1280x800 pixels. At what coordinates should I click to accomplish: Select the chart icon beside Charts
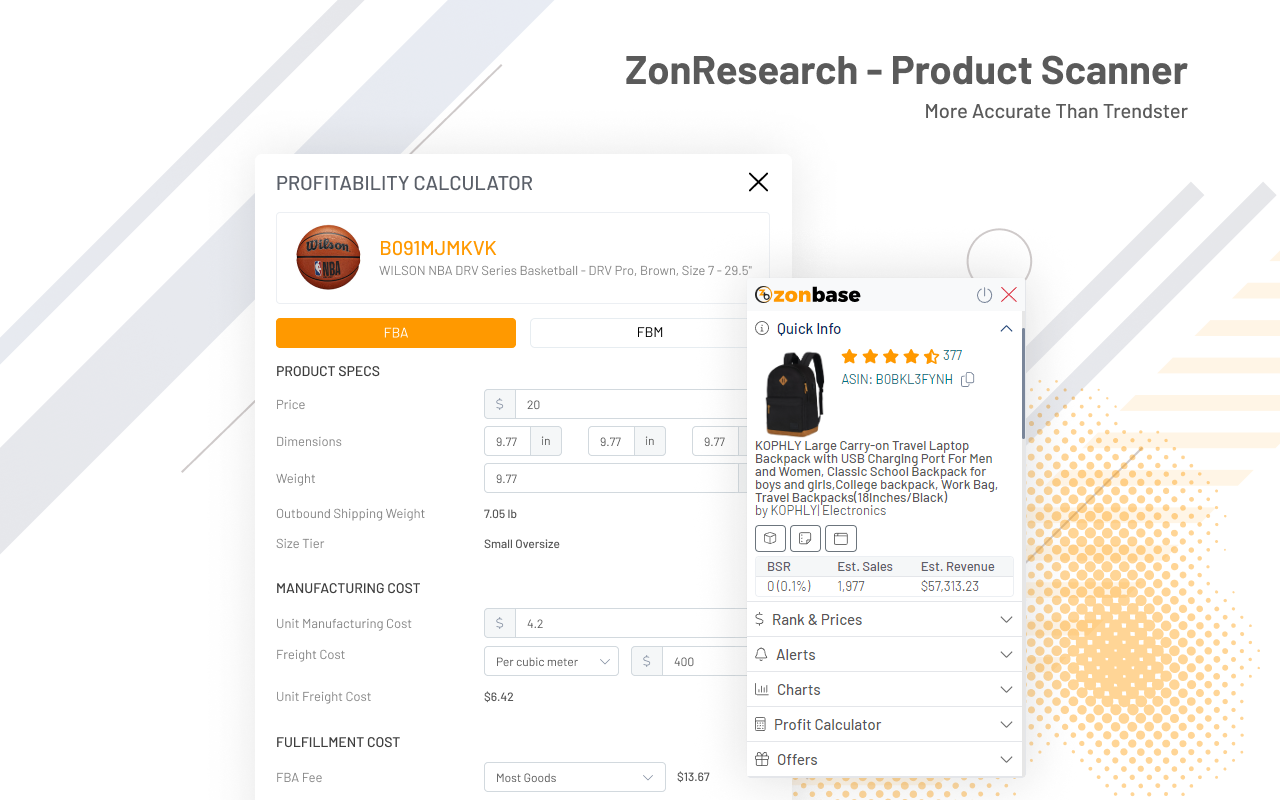(x=761, y=689)
